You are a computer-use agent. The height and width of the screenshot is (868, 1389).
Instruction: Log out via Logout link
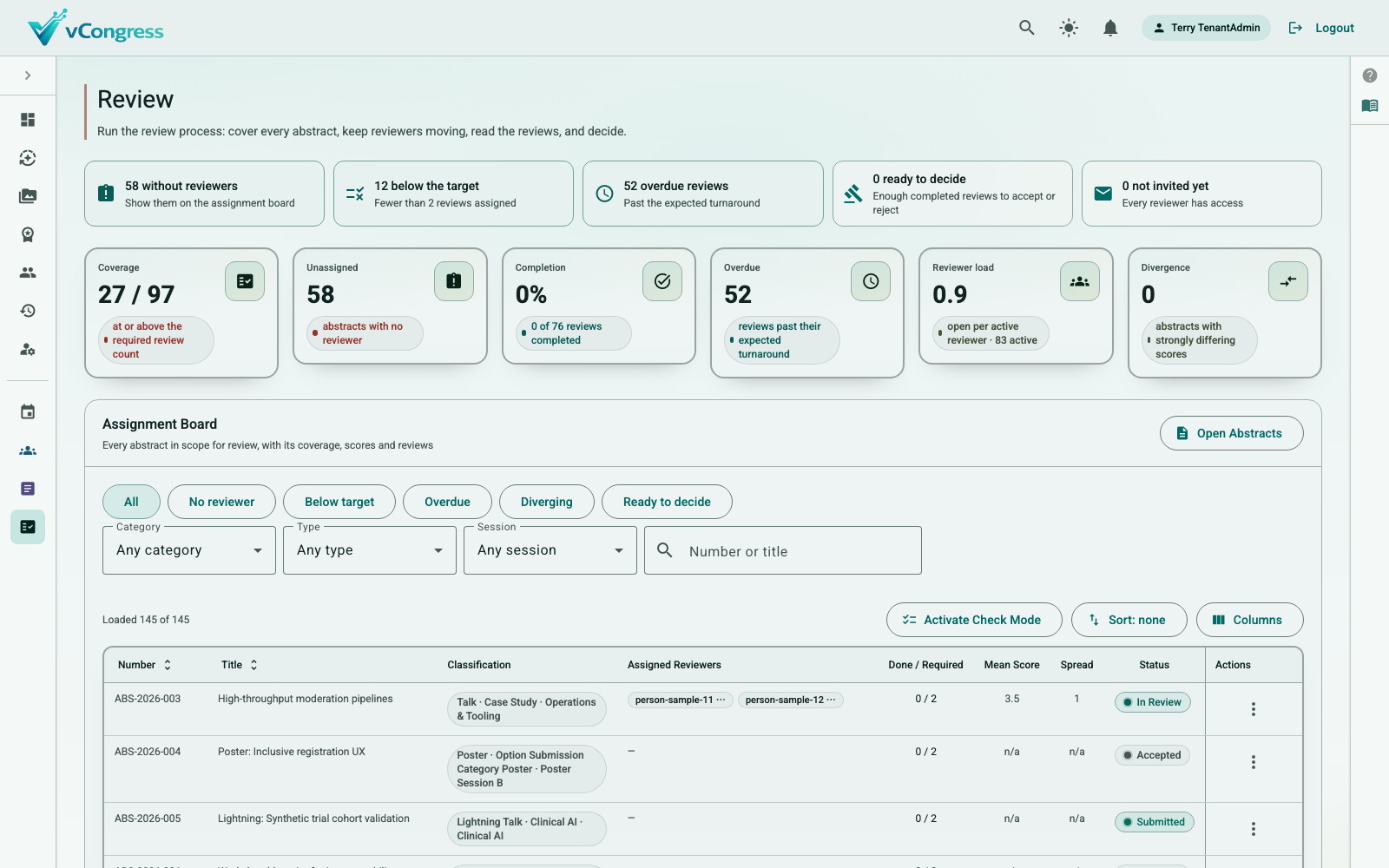click(x=1321, y=28)
